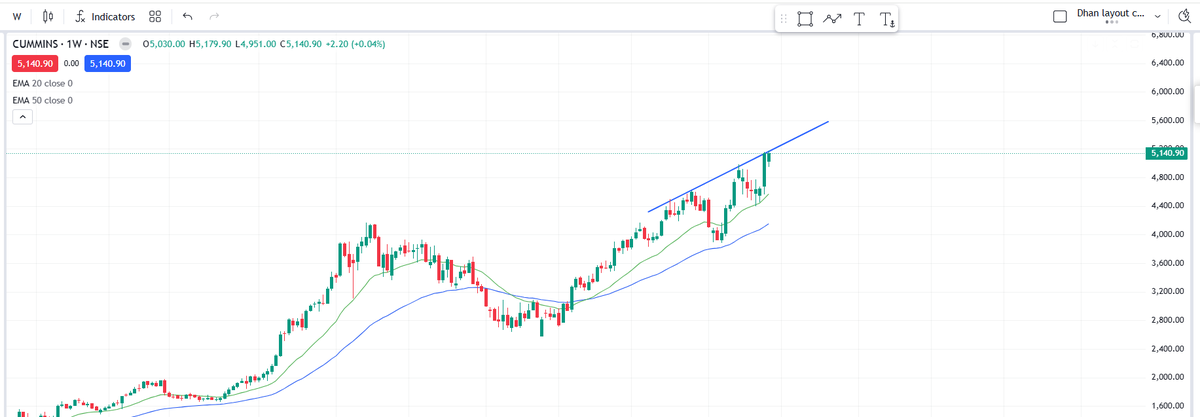Select the Anchored Text tool
This screenshot has width=1200, height=417.
(886, 19)
